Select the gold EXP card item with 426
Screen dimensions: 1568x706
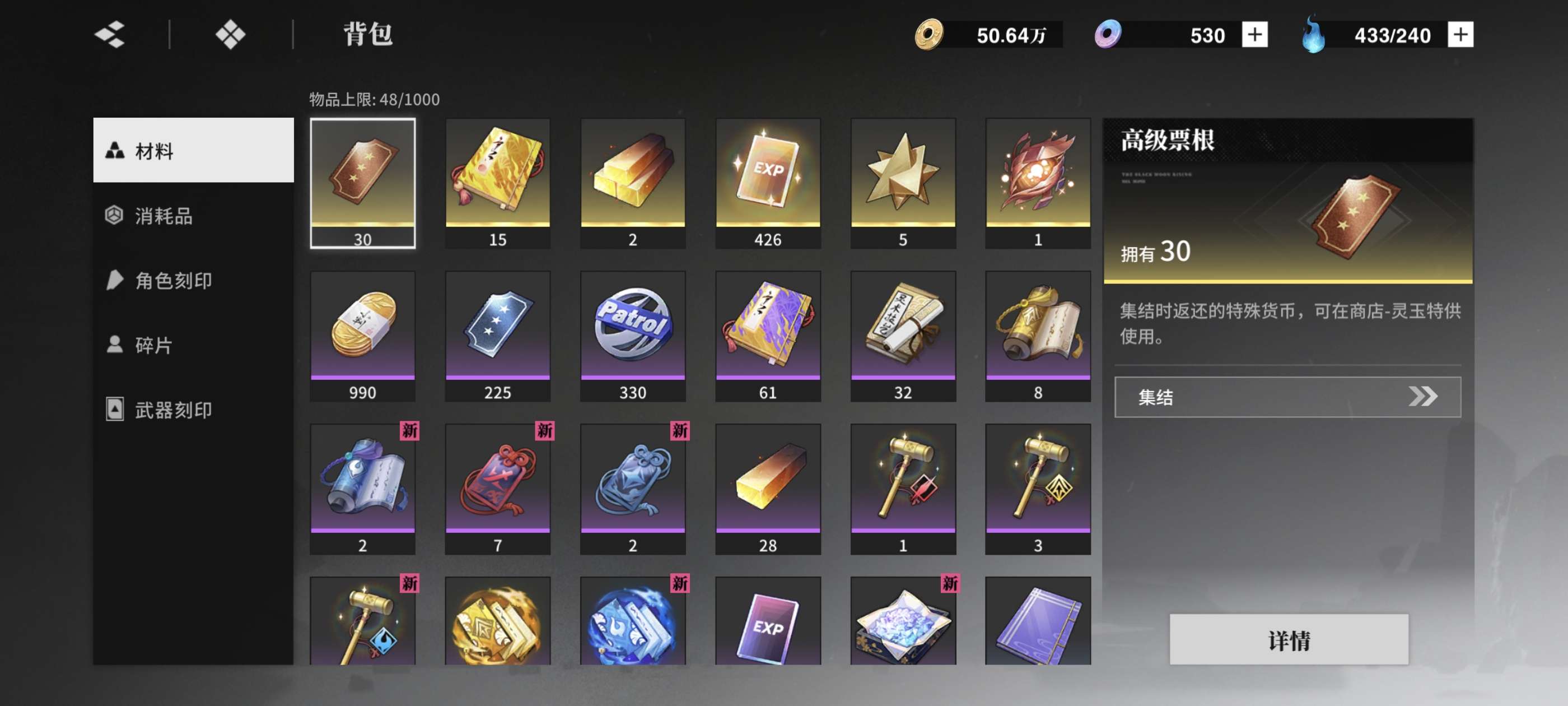(x=768, y=183)
